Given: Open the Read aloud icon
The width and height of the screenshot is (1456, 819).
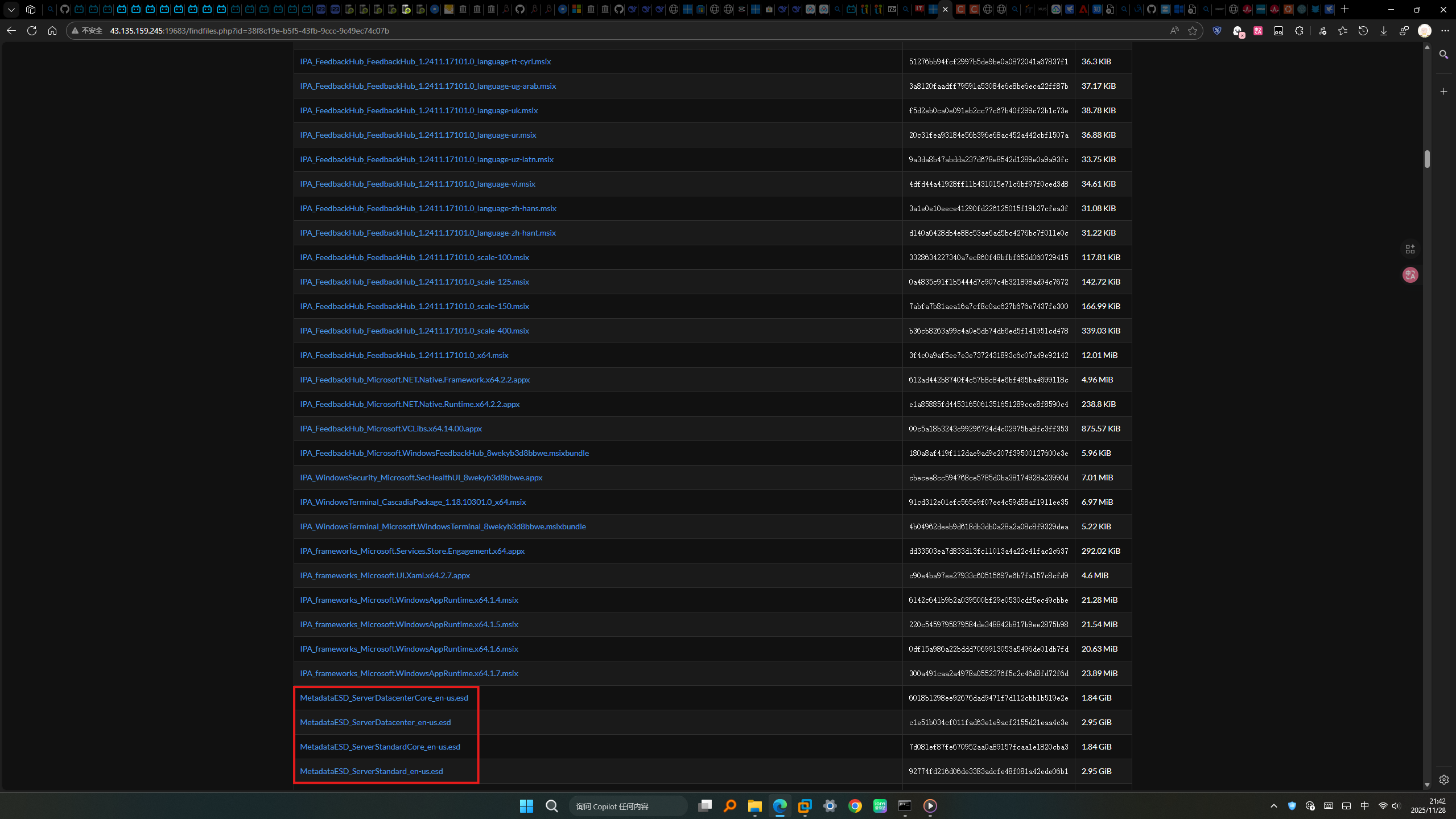Looking at the screenshot, I should 1174,31.
